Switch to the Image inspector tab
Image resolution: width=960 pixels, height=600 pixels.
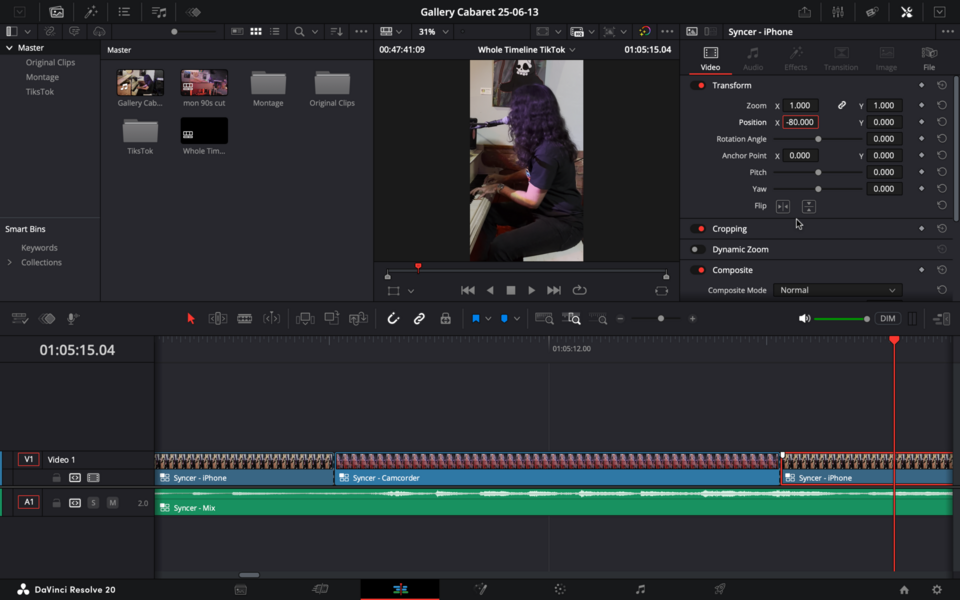pyautogui.click(x=887, y=59)
